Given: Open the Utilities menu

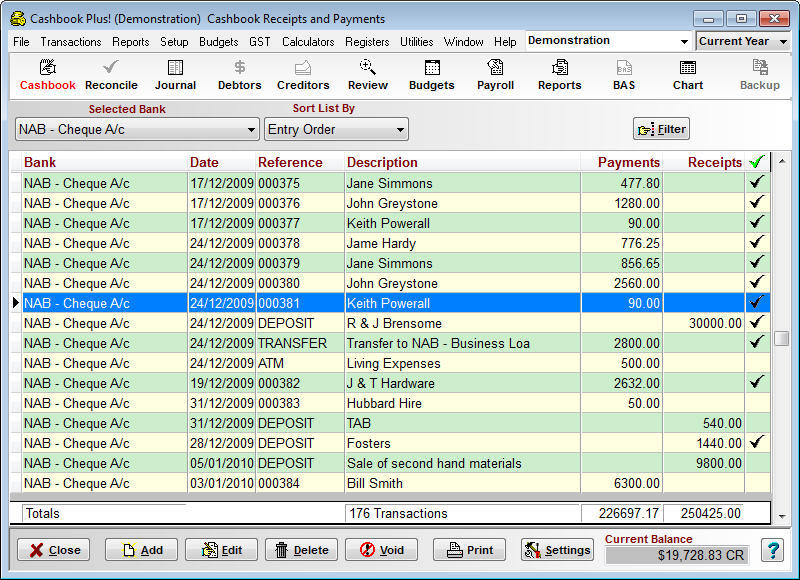Looking at the screenshot, I should coord(416,42).
